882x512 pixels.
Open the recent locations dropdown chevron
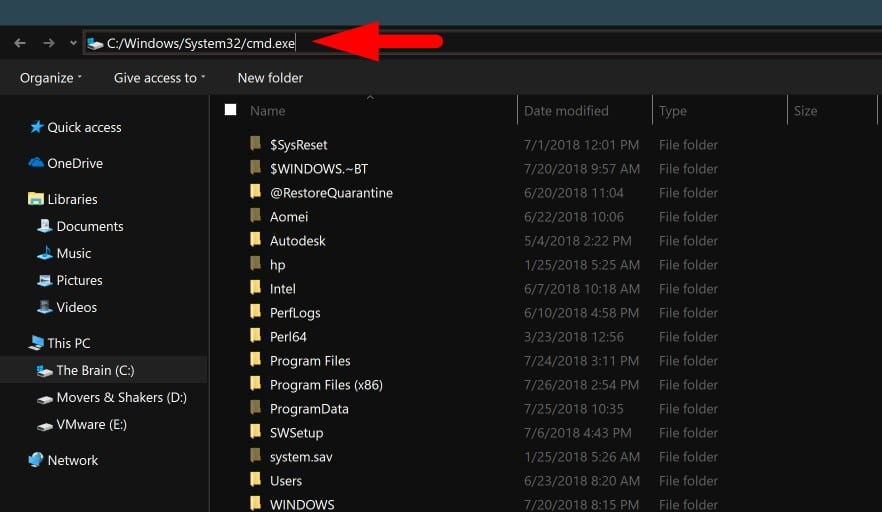point(73,43)
